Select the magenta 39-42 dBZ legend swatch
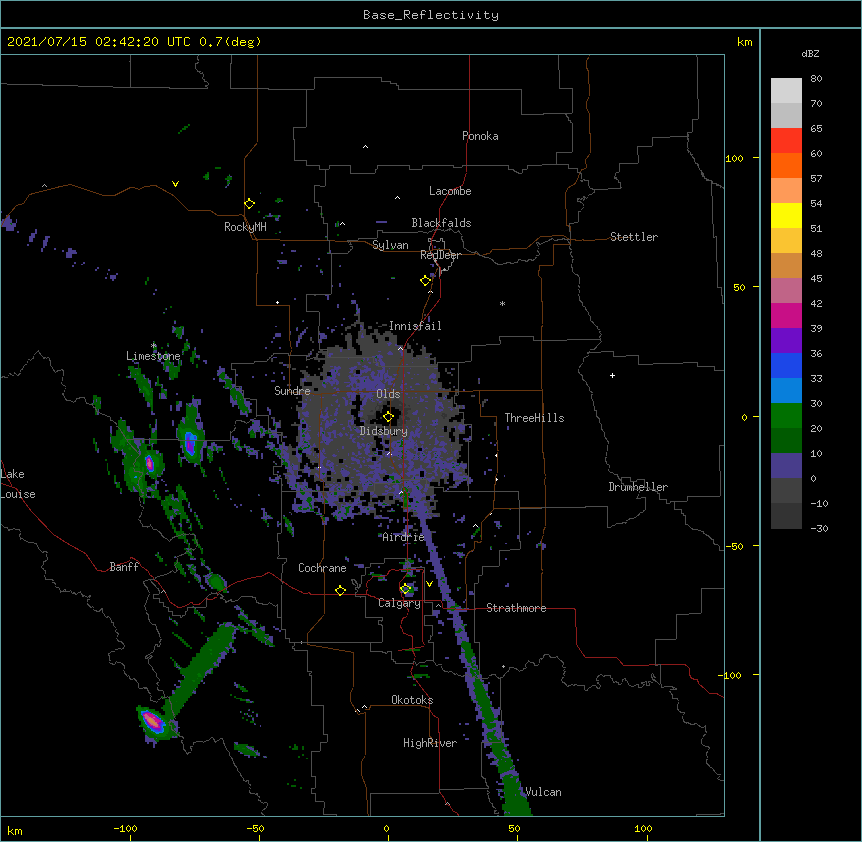The image size is (862, 842). 786,315
